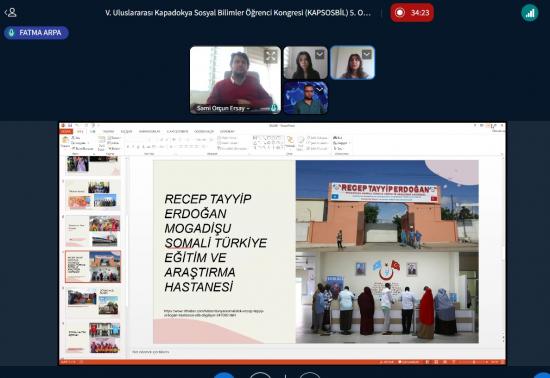Switch to Slide Sorter view icon
The image size is (550, 378).
436,362
